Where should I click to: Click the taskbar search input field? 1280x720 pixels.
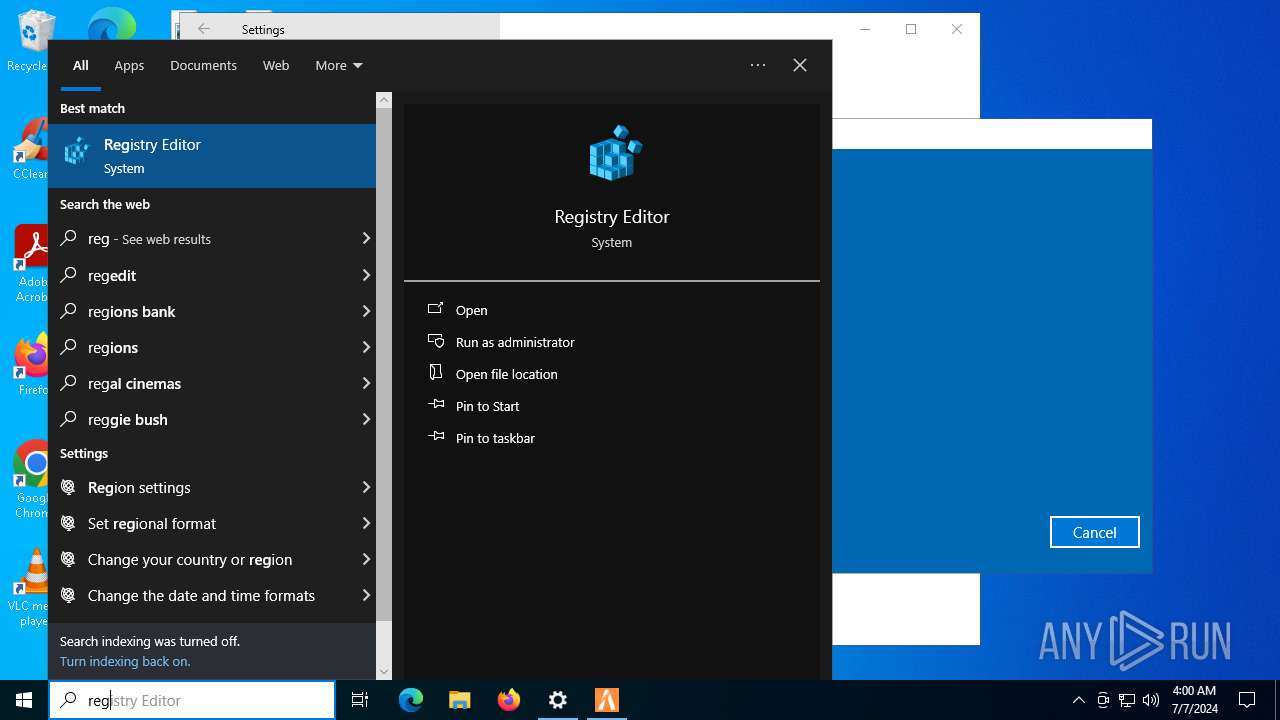(x=192, y=700)
